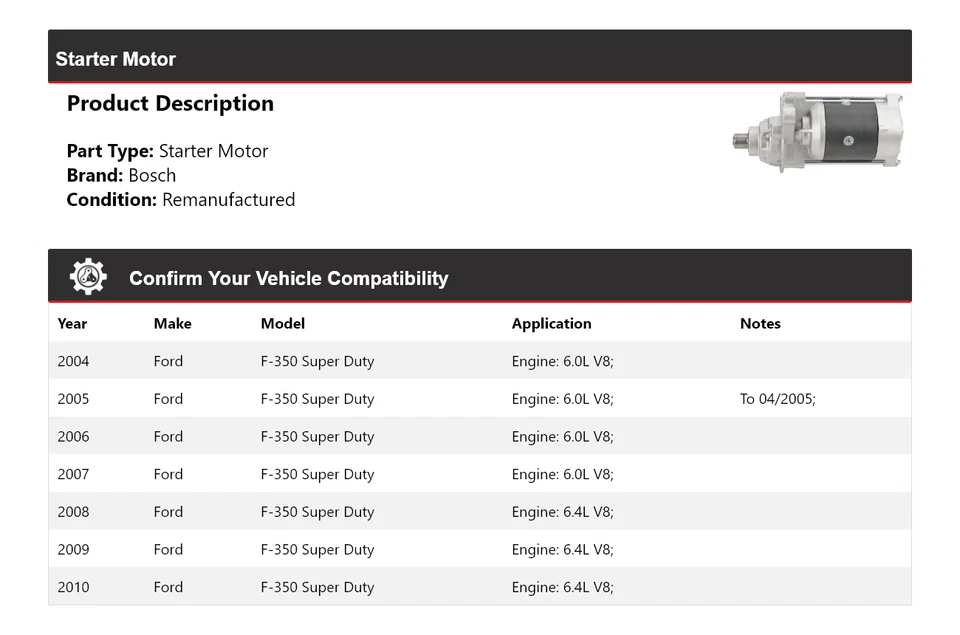
Task: Click the 2009 year cell
Action: 73,549
